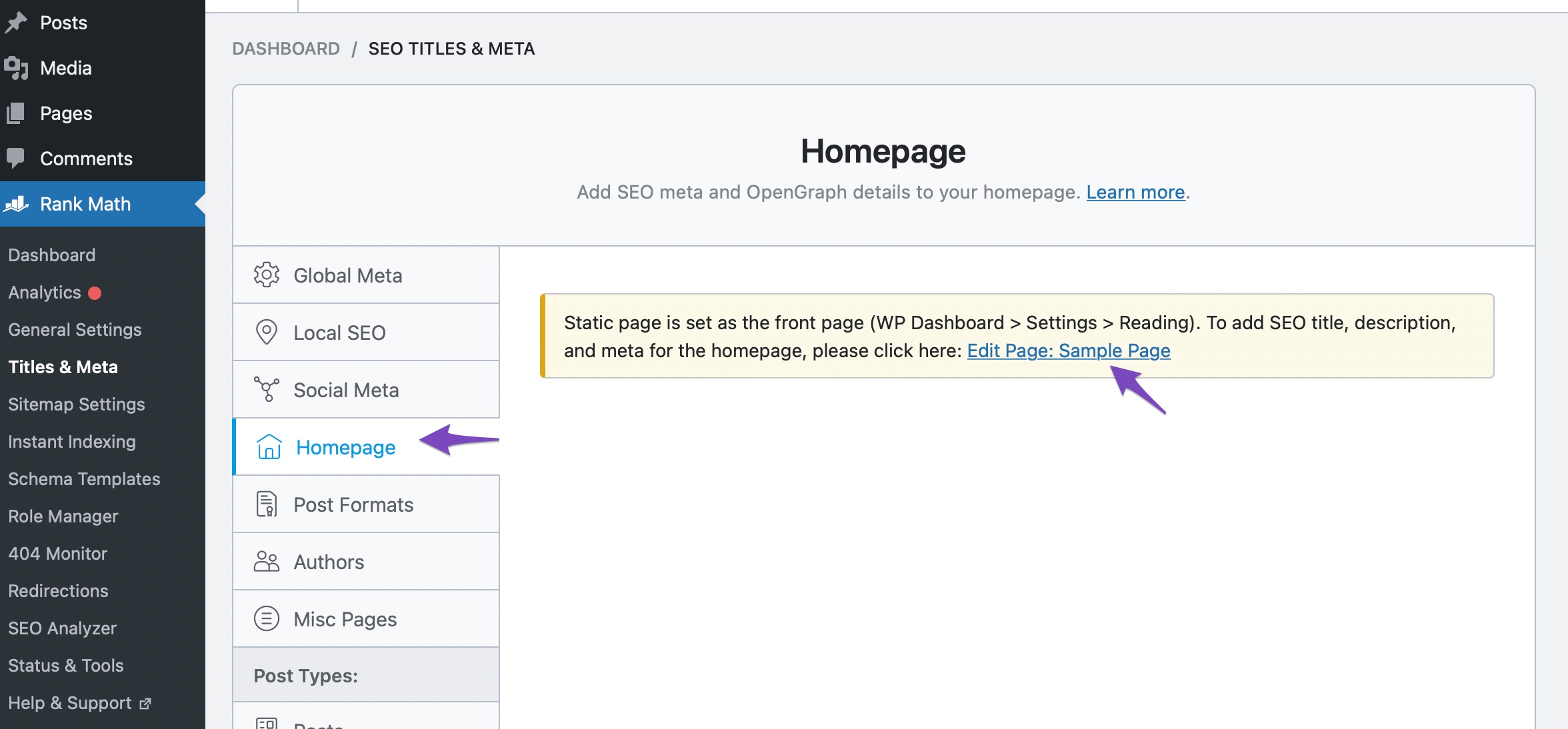Expand the Schema Templates menu
The image size is (1568, 729).
pyautogui.click(x=84, y=477)
